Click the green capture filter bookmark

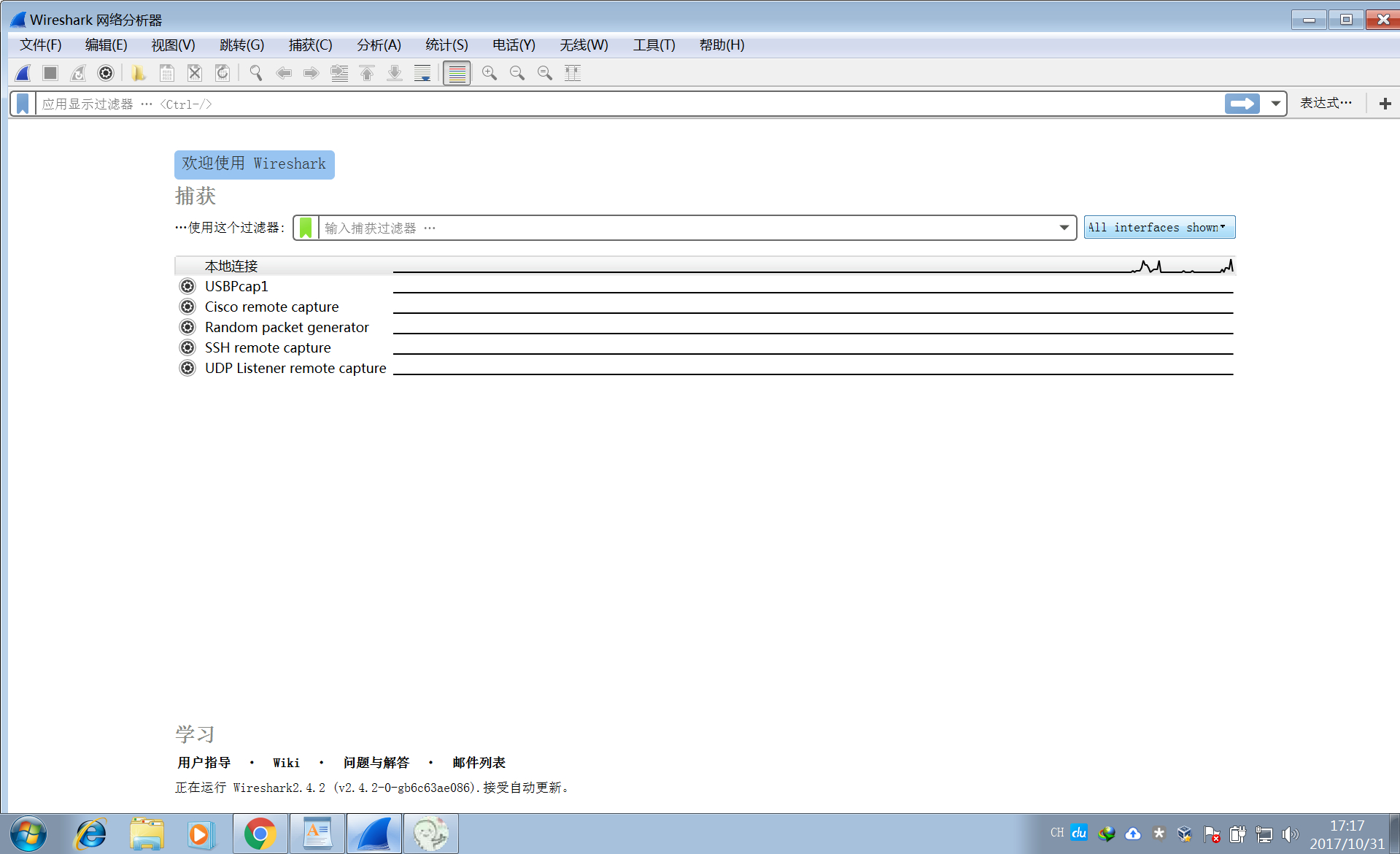306,228
